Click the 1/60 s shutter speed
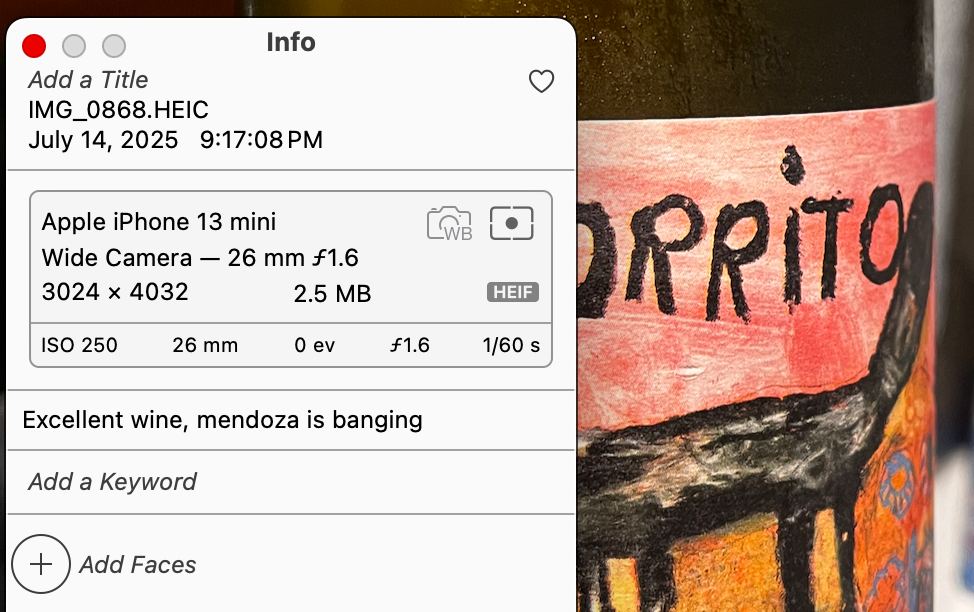974x612 pixels. tap(510, 346)
